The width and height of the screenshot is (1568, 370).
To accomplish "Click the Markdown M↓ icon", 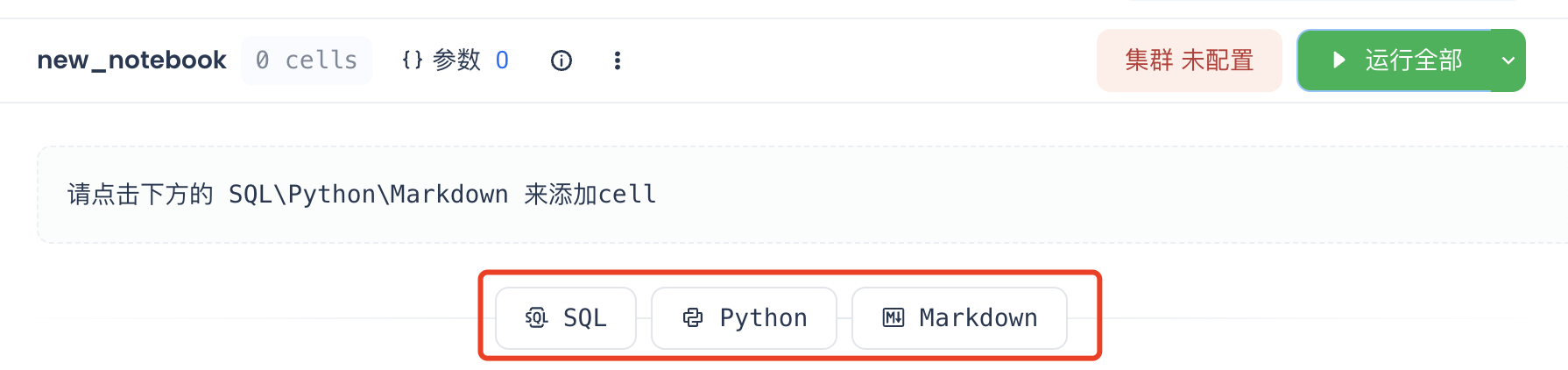I will pos(893,317).
